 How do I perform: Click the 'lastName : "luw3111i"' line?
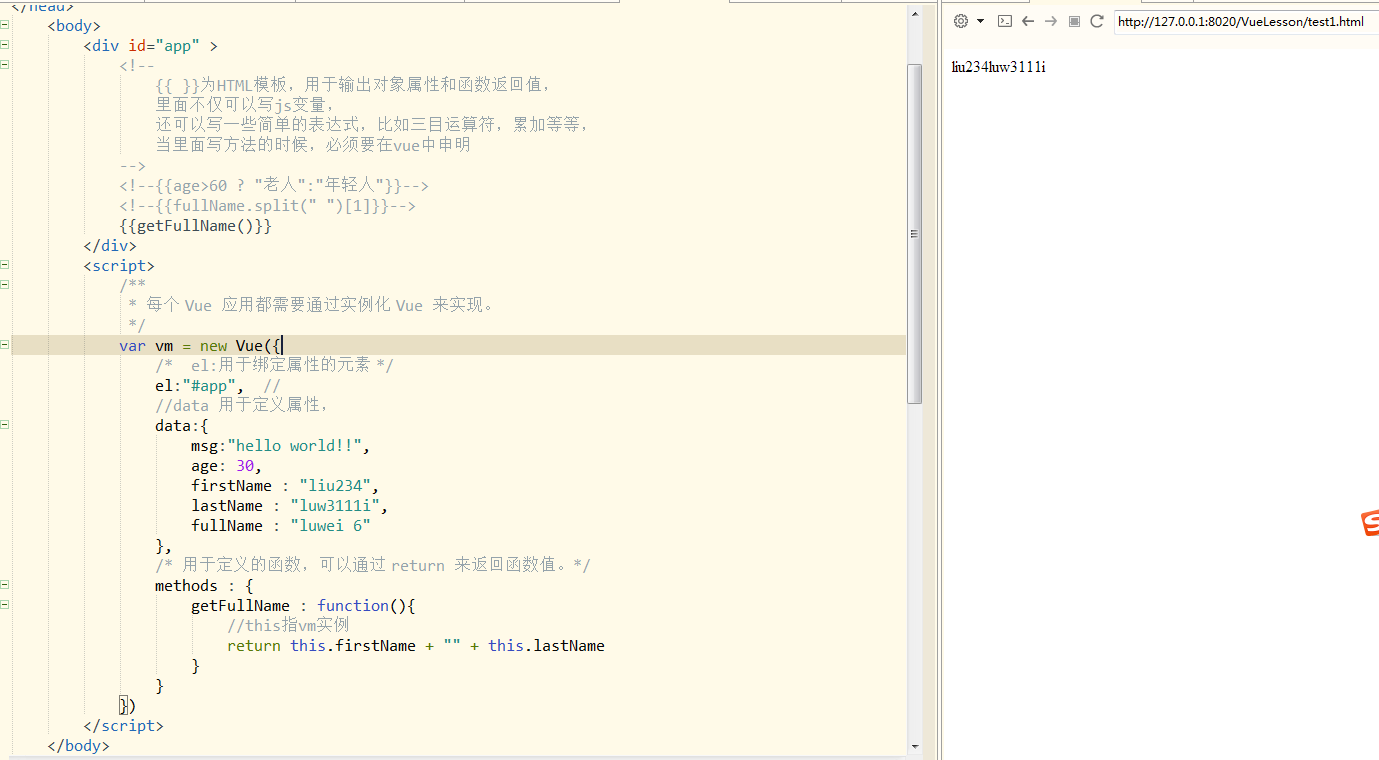point(290,506)
